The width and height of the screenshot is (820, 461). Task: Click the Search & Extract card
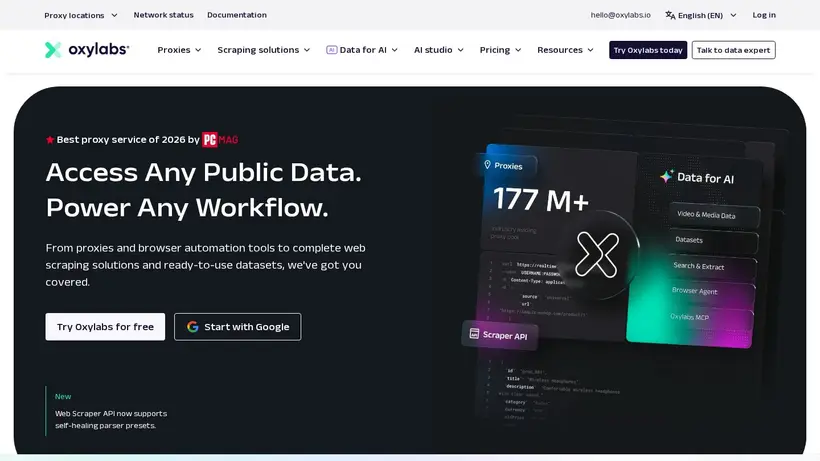(712, 266)
